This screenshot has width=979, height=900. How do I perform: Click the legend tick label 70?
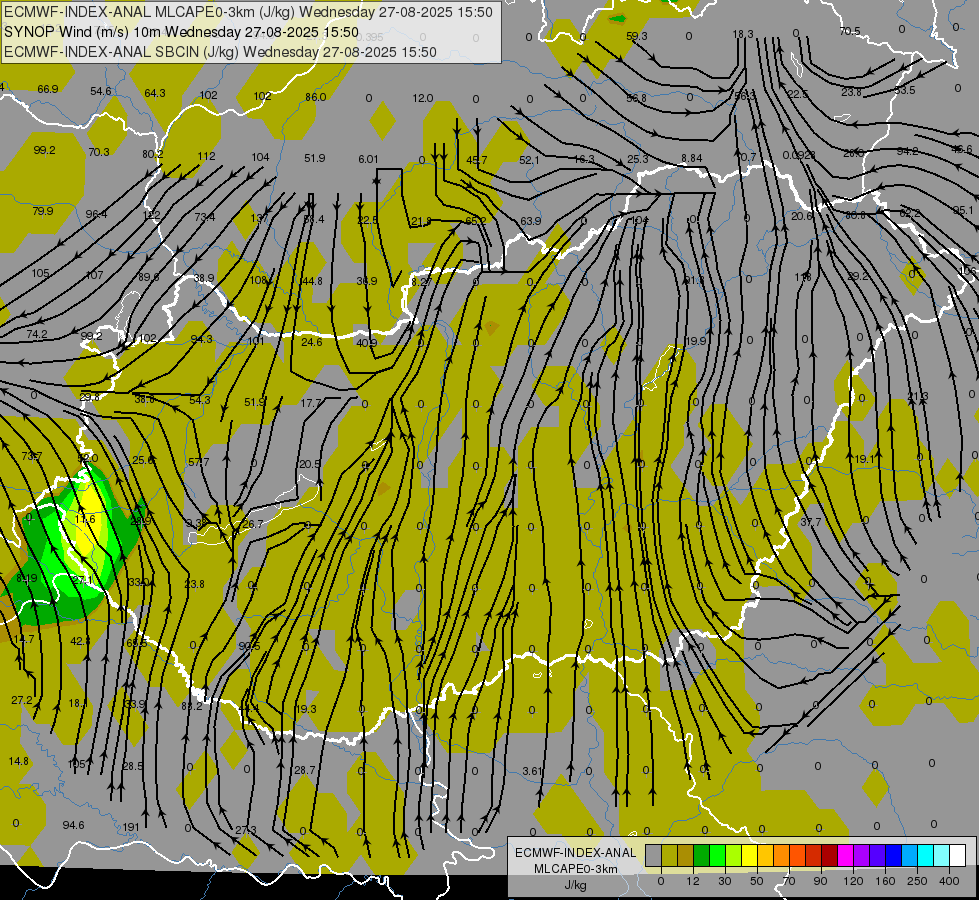coord(789,881)
